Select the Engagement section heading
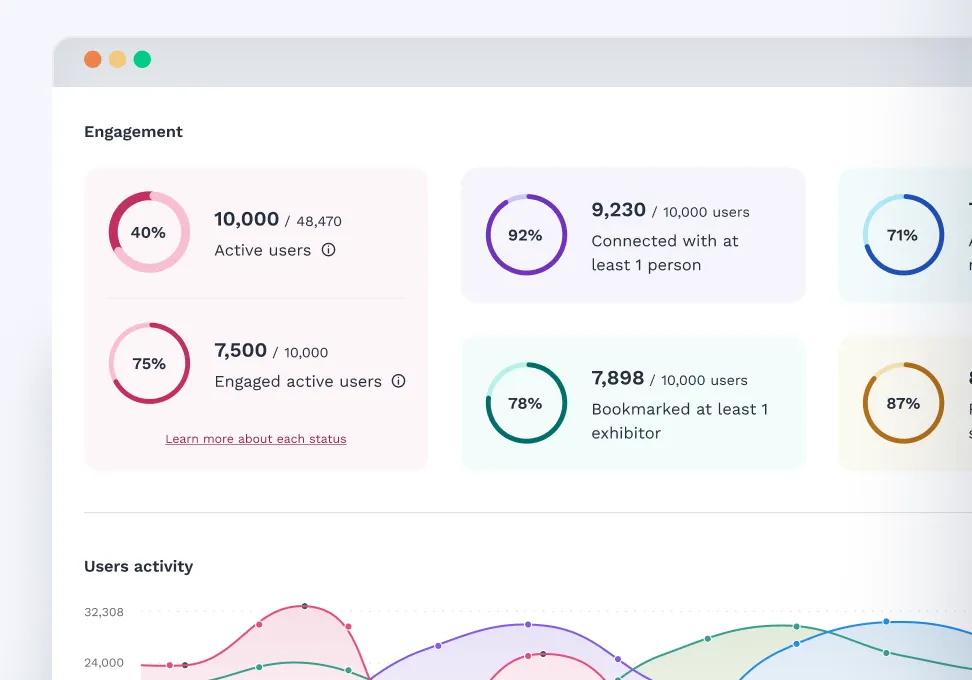 (x=133, y=131)
